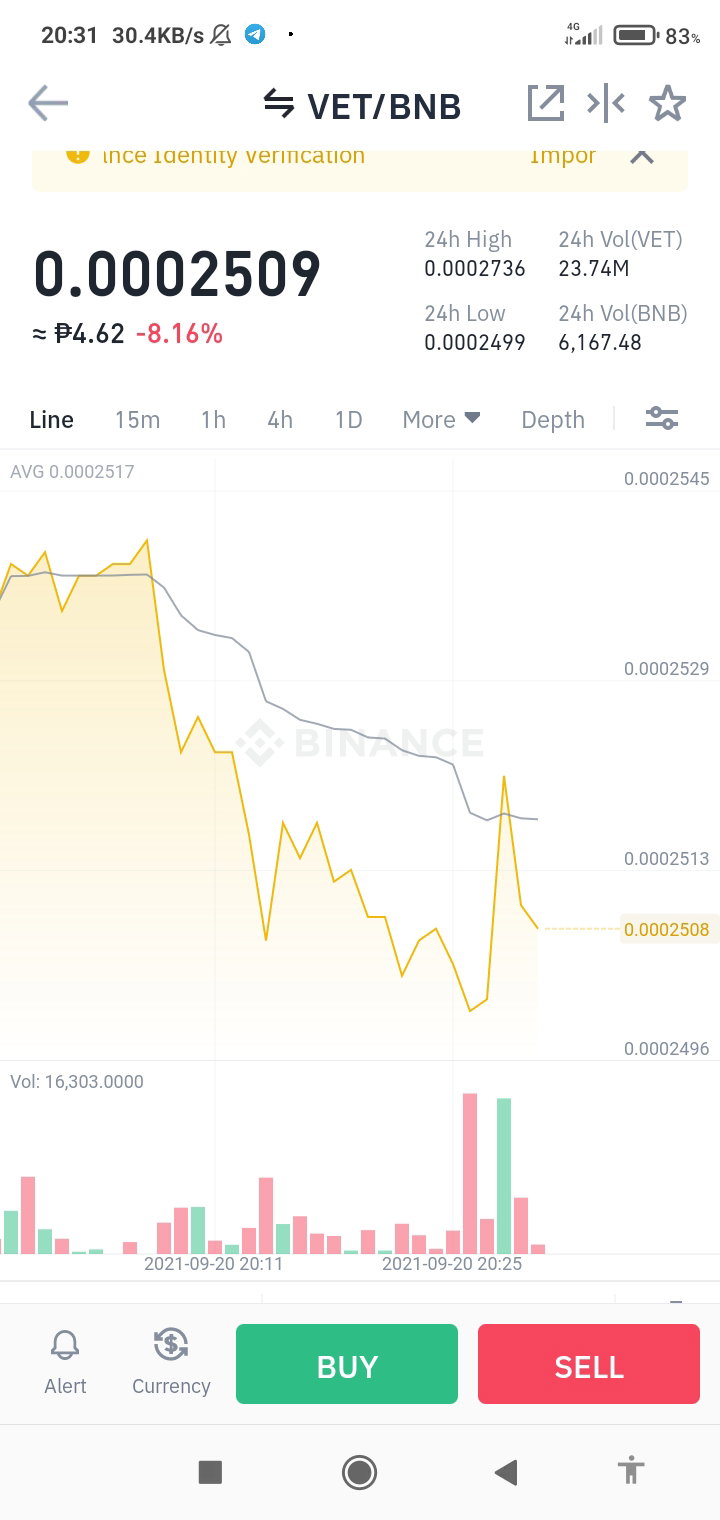720x1520 pixels.
Task: Open the Depth chart tab
Action: click(553, 420)
